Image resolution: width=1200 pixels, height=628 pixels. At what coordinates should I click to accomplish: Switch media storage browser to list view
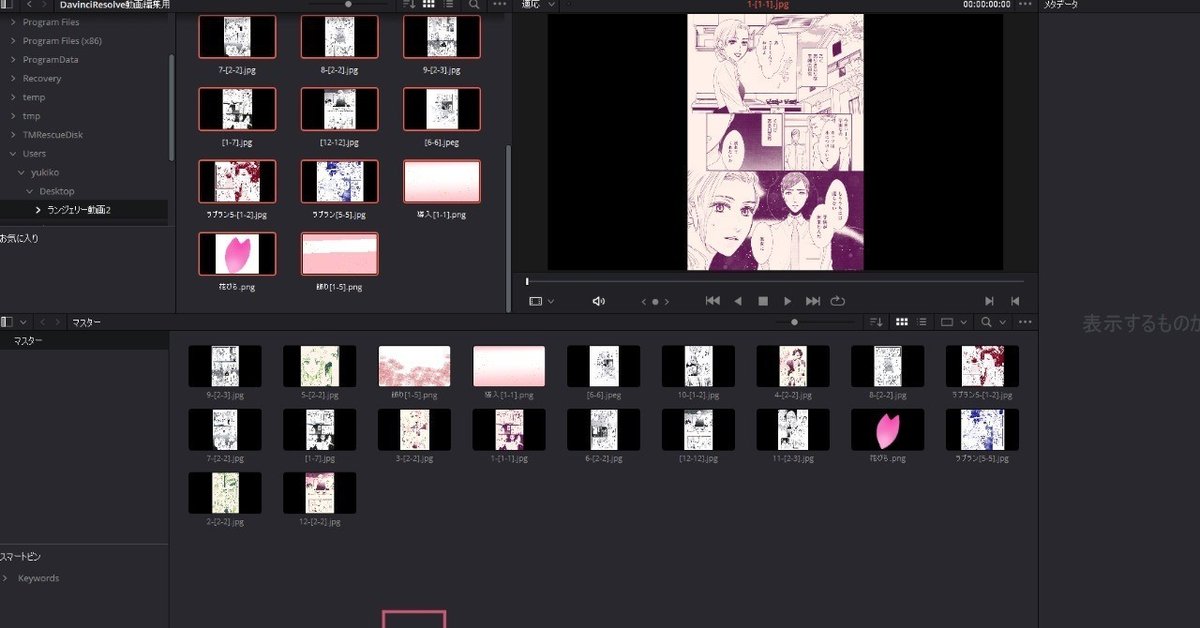[449, 5]
